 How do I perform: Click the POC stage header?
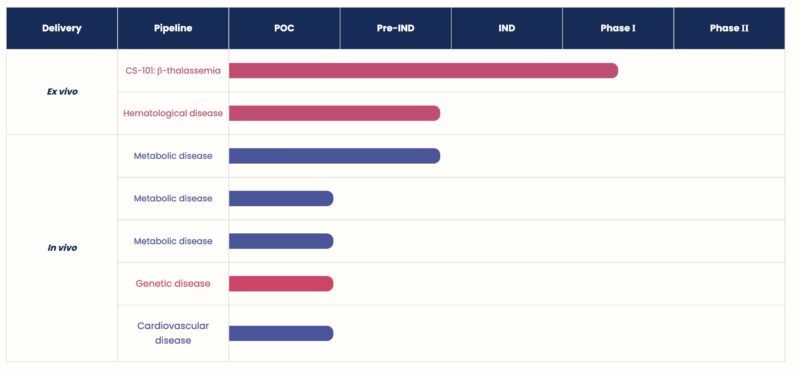[x=284, y=29]
